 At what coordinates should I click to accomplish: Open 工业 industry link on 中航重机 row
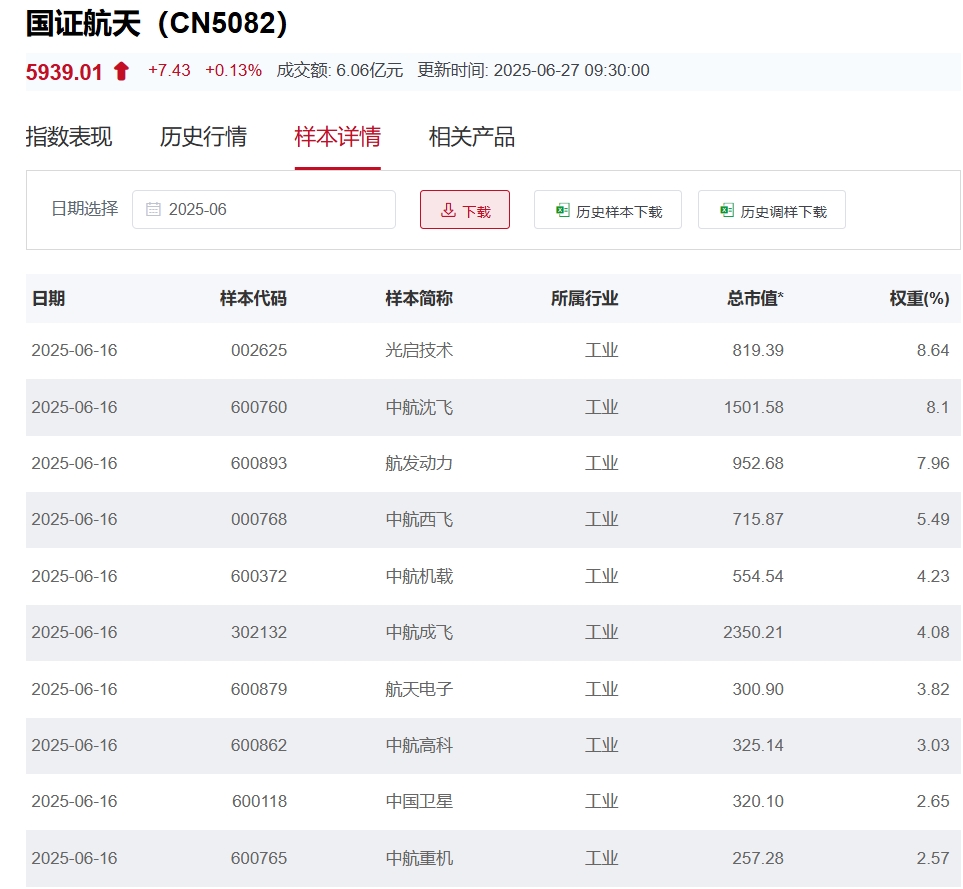point(602,858)
